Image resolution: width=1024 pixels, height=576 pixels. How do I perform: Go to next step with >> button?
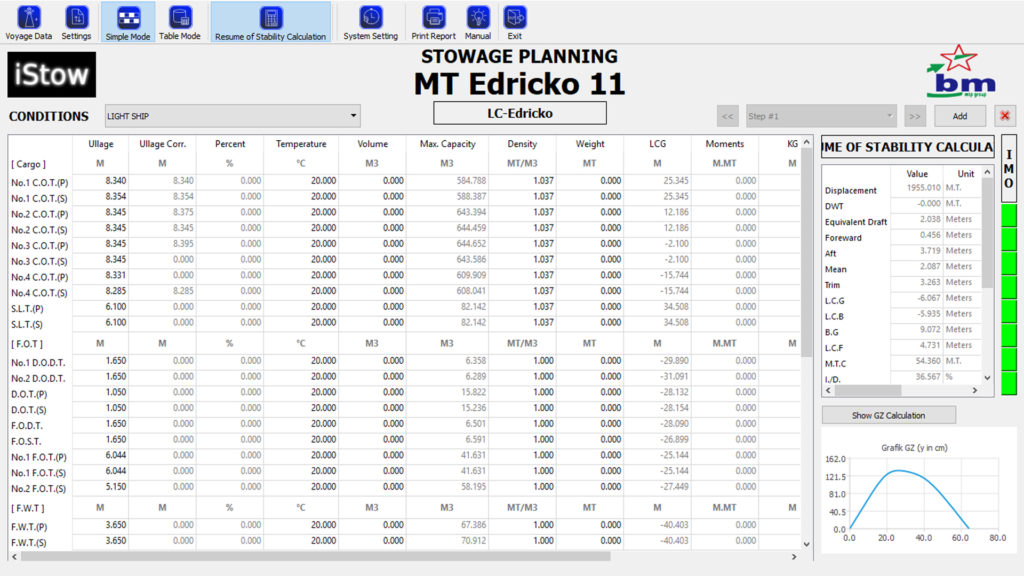coord(915,116)
